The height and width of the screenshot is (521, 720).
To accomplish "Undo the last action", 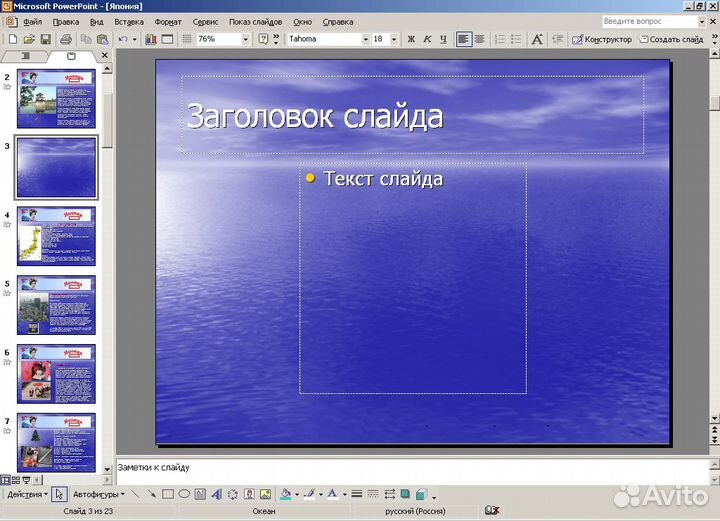I will point(123,39).
